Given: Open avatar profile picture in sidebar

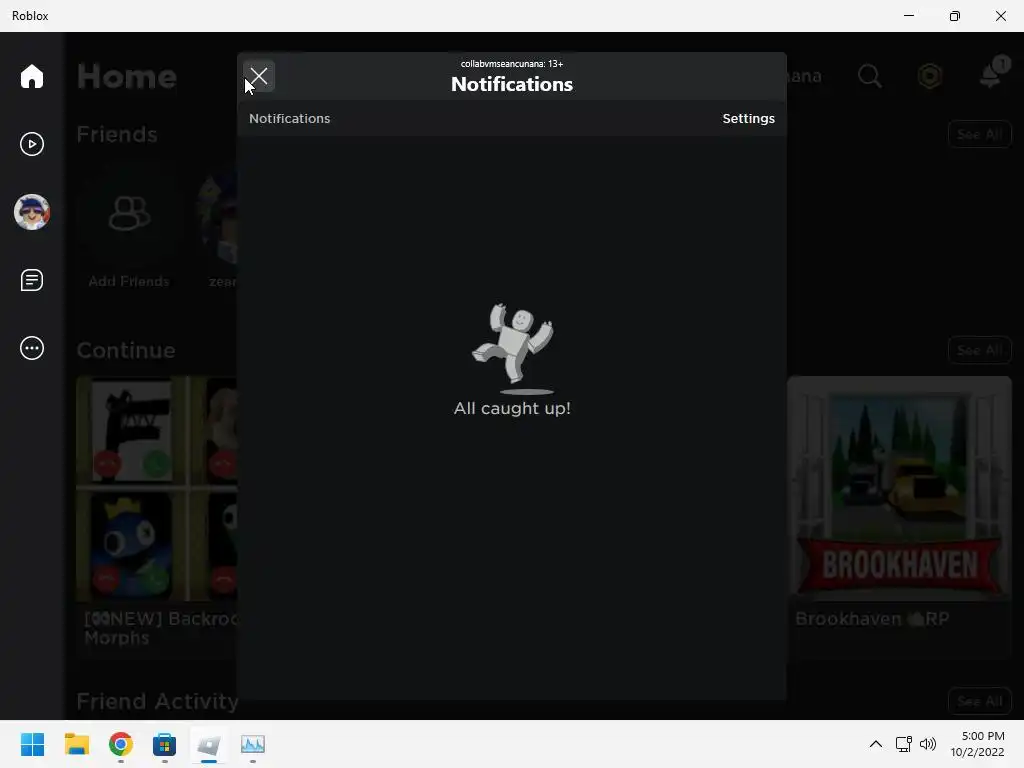Looking at the screenshot, I should pos(31,212).
